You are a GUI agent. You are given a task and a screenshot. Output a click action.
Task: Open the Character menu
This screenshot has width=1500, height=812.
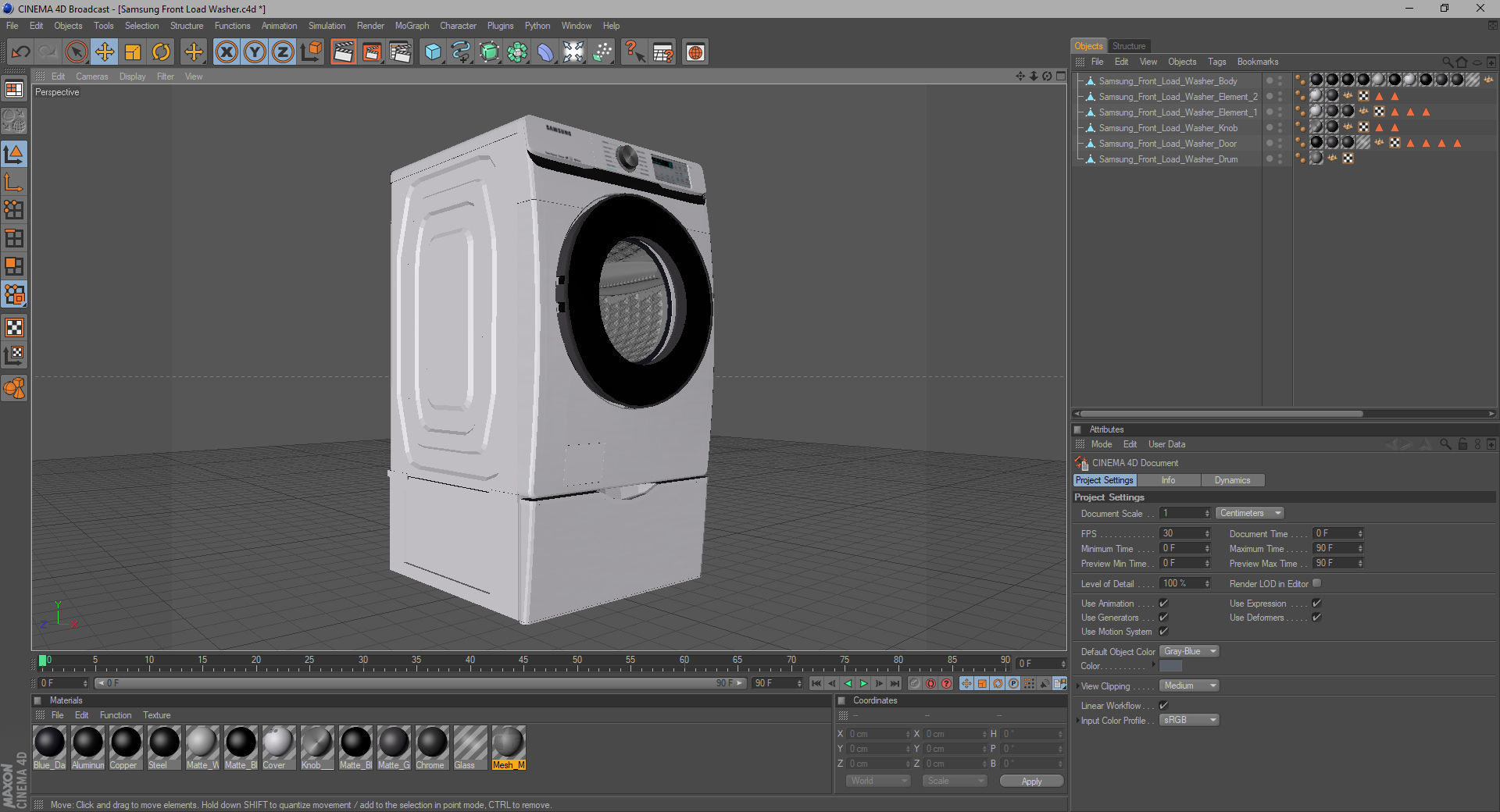click(x=458, y=26)
